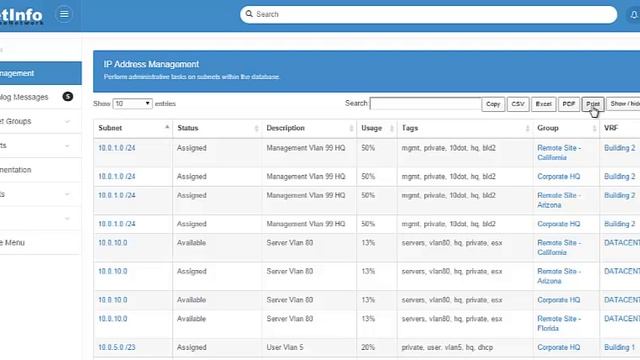This screenshot has height=360, width=640.
Task: Open the Building 1 VRF link
Action: [620, 347]
